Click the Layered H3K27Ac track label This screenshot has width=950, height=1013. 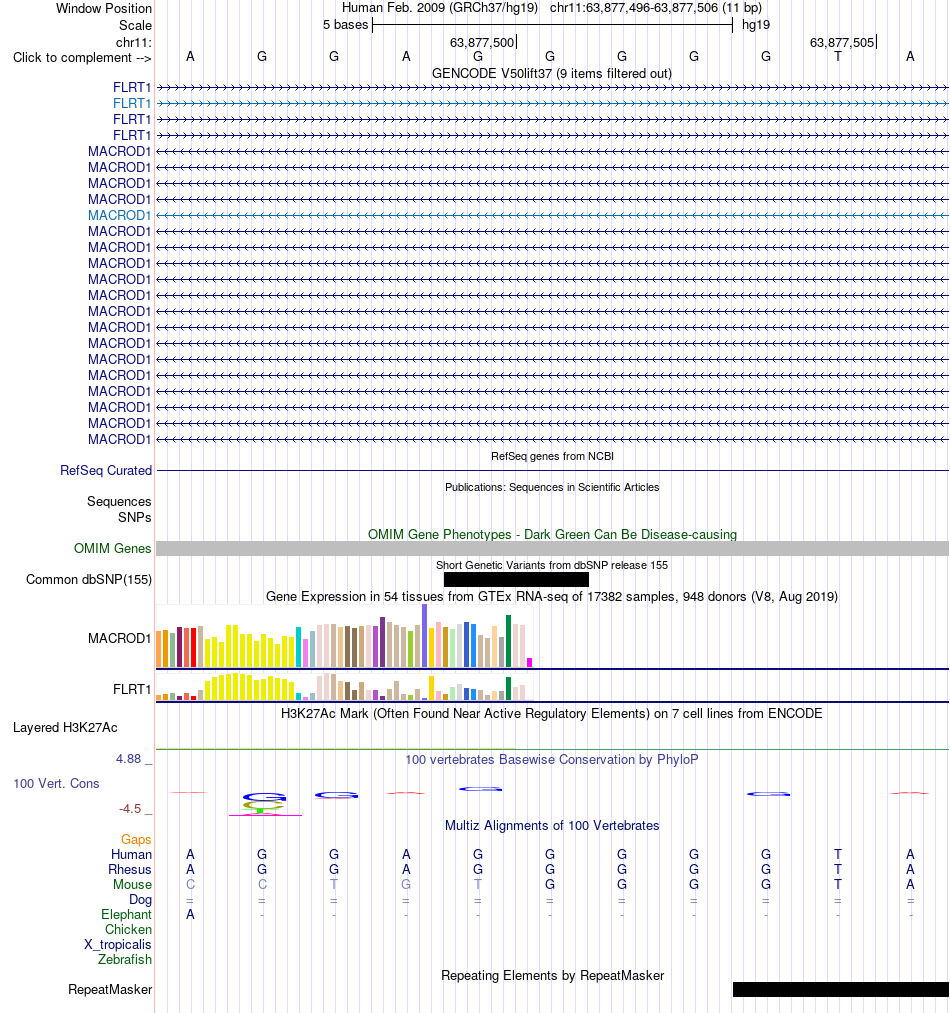(65, 727)
